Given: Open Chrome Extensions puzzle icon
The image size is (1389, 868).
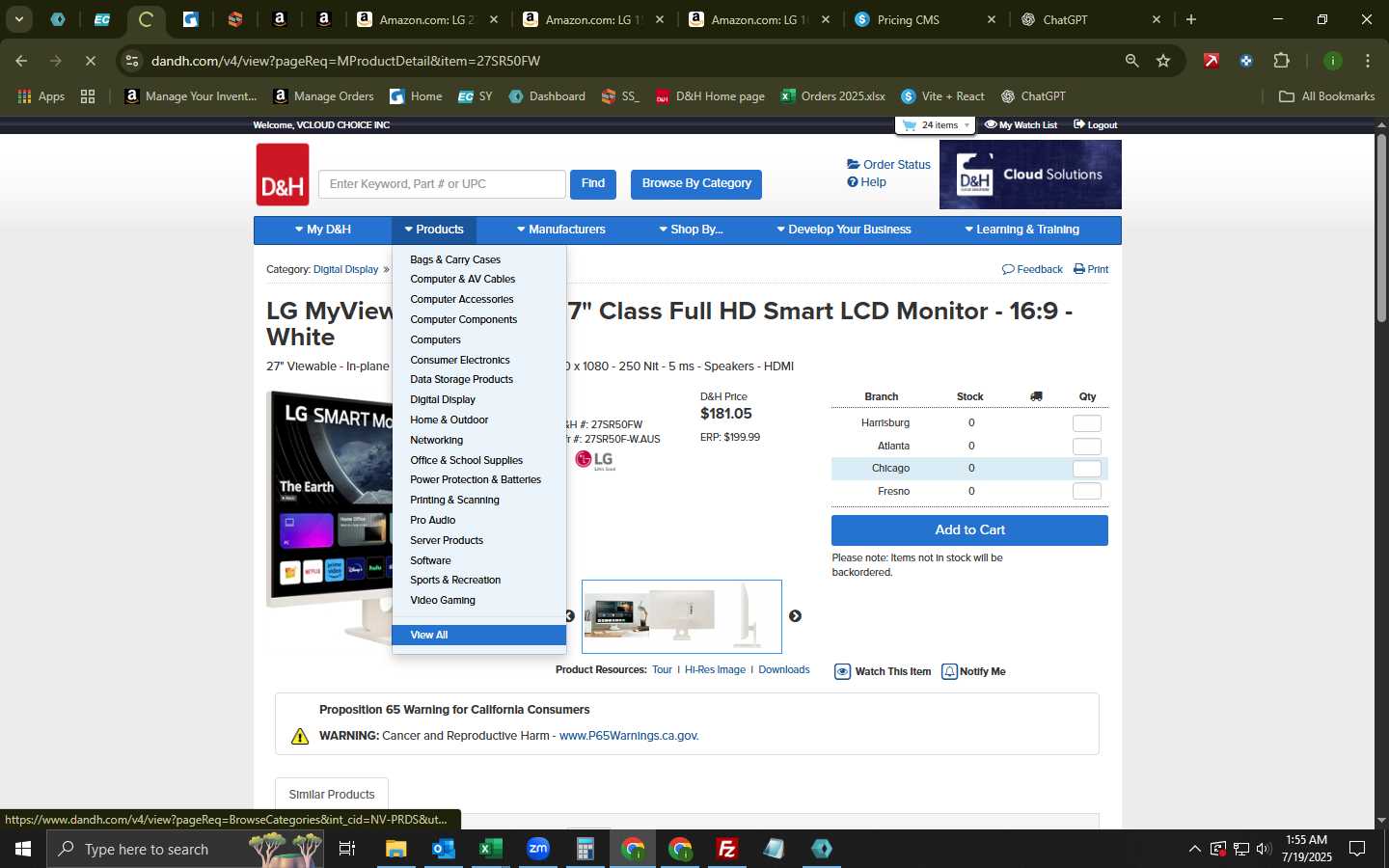Looking at the screenshot, I should [1281, 61].
